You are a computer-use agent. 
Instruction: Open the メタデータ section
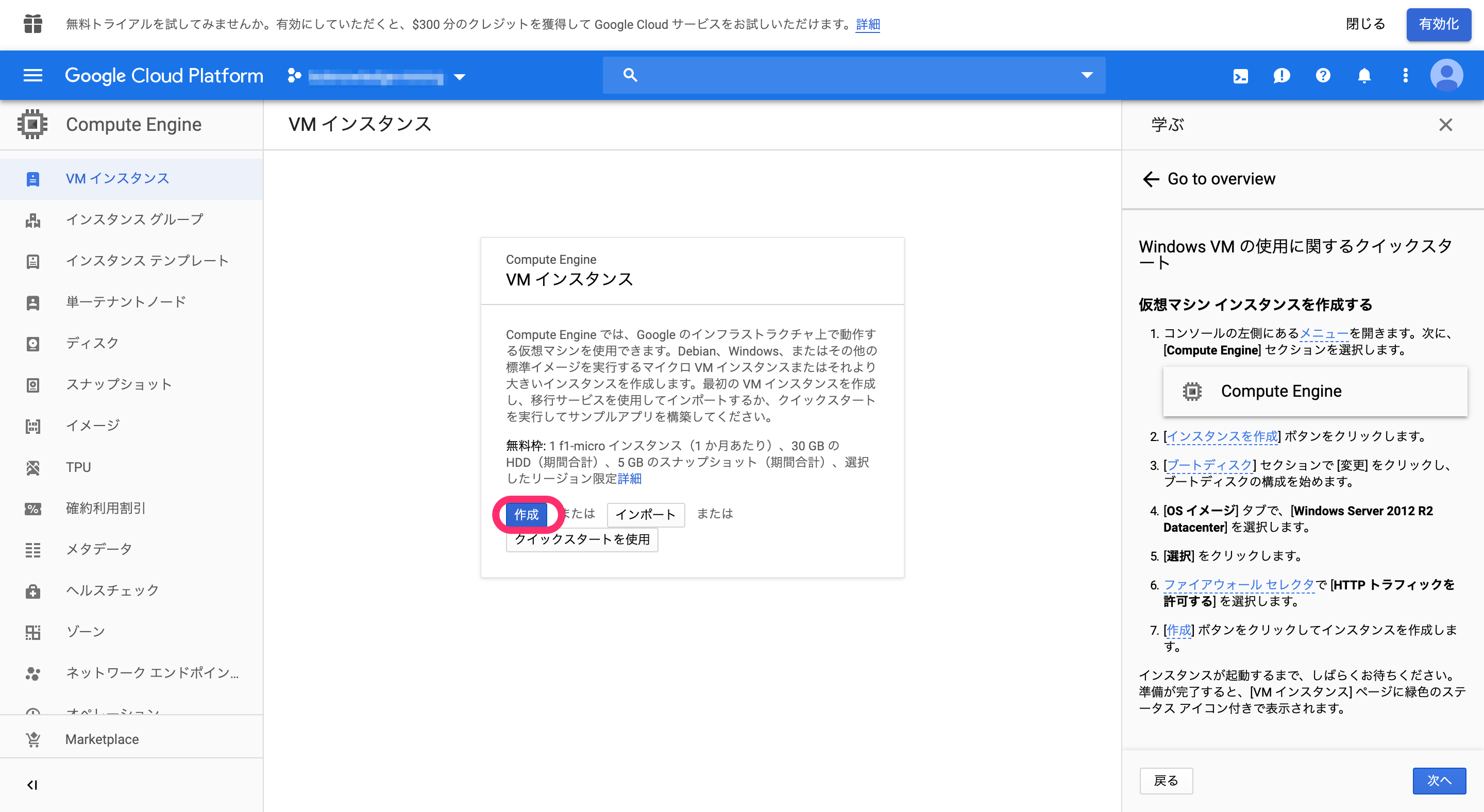[x=33, y=549]
